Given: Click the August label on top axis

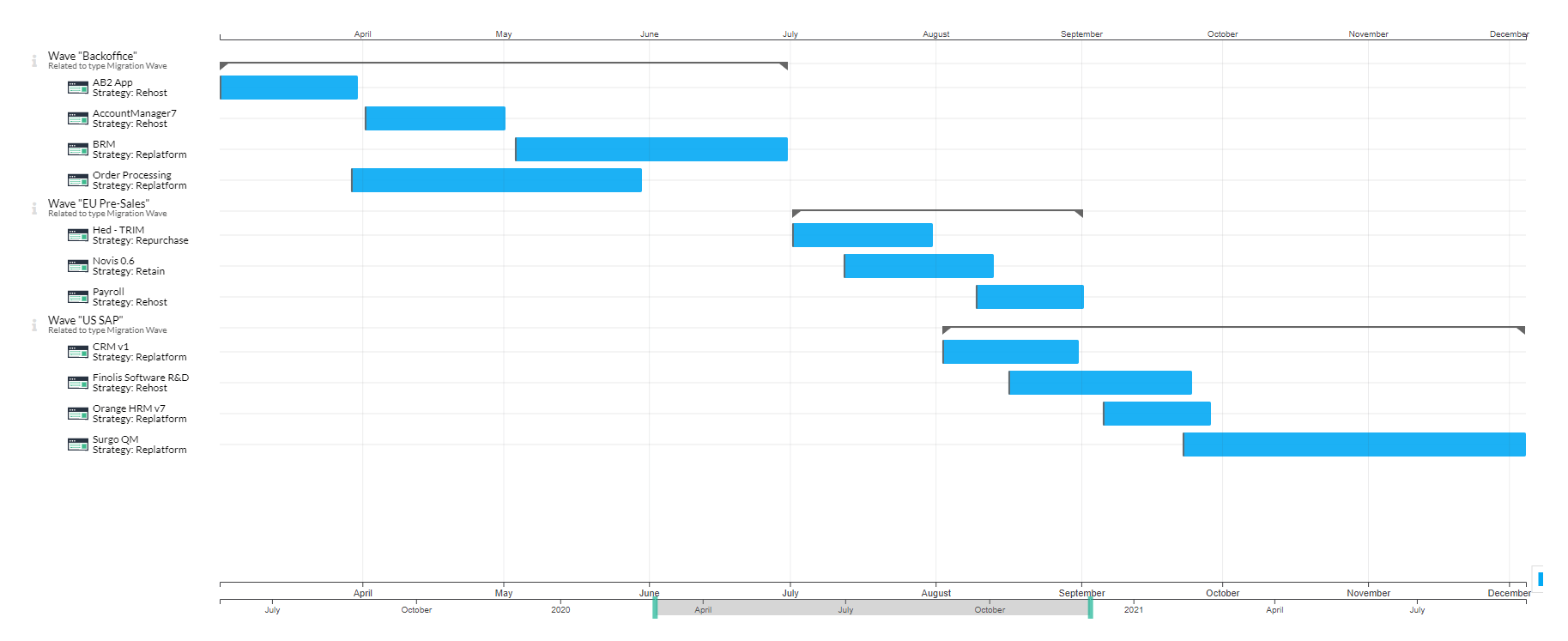Looking at the screenshot, I should point(936,34).
